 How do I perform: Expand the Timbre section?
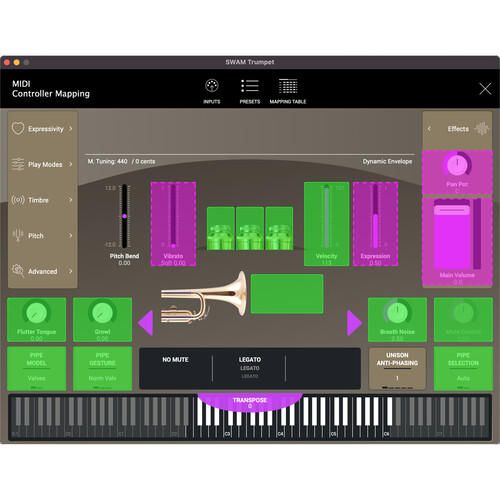pos(42,200)
